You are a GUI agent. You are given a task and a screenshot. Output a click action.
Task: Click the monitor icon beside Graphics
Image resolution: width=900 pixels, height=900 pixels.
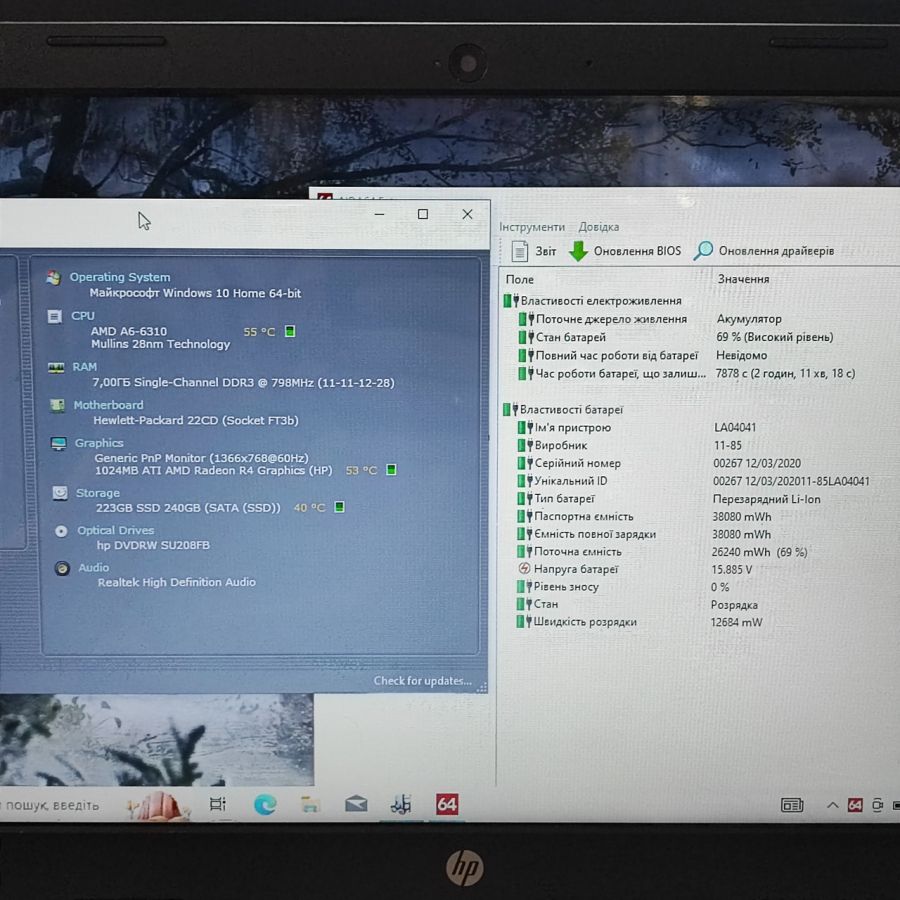click(58, 444)
